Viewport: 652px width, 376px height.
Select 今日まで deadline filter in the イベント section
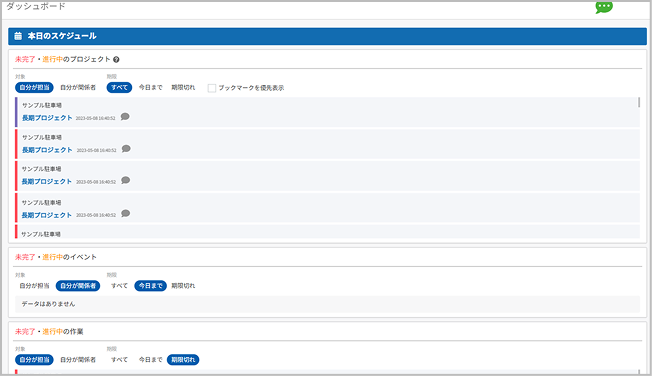(x=151, y=286)
